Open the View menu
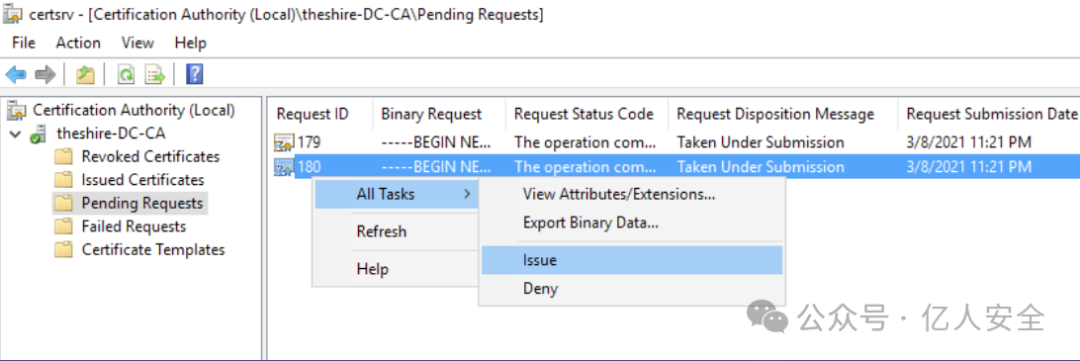The width and height of the screenshot is (1080, 361). (x=138, y=43)
